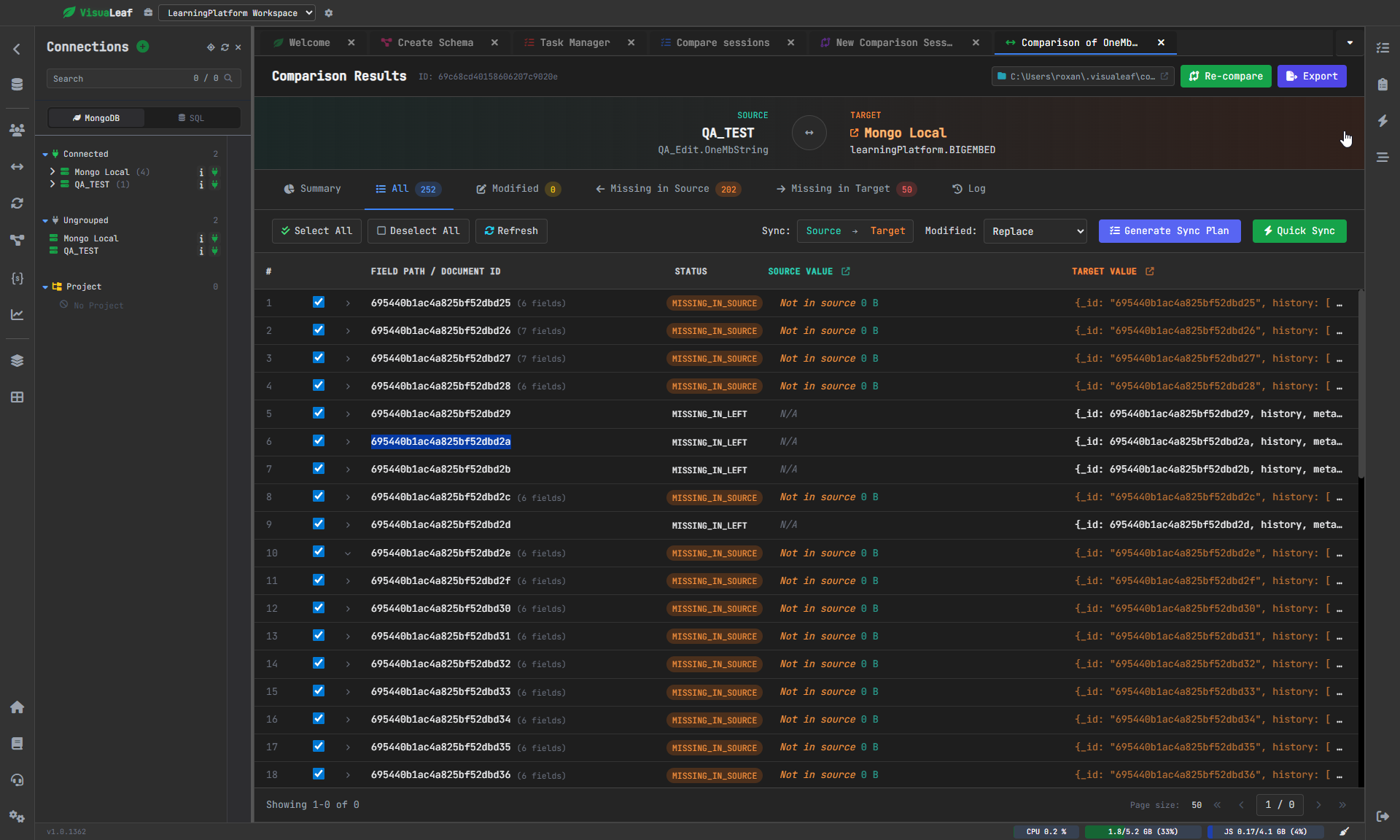The width and height of the screenshot is (1400, 840).
Task: Expand the Mongo Local connection tree item
Action: [52, 171]
